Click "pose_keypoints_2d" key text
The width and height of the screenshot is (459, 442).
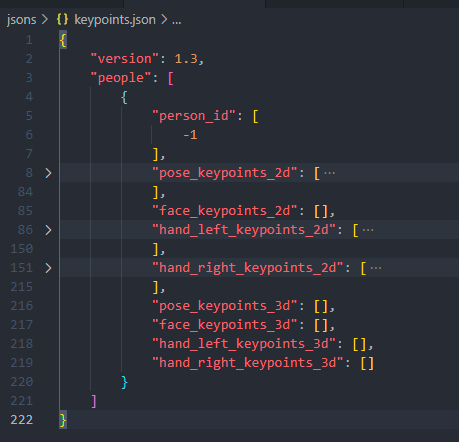(224, 173)
